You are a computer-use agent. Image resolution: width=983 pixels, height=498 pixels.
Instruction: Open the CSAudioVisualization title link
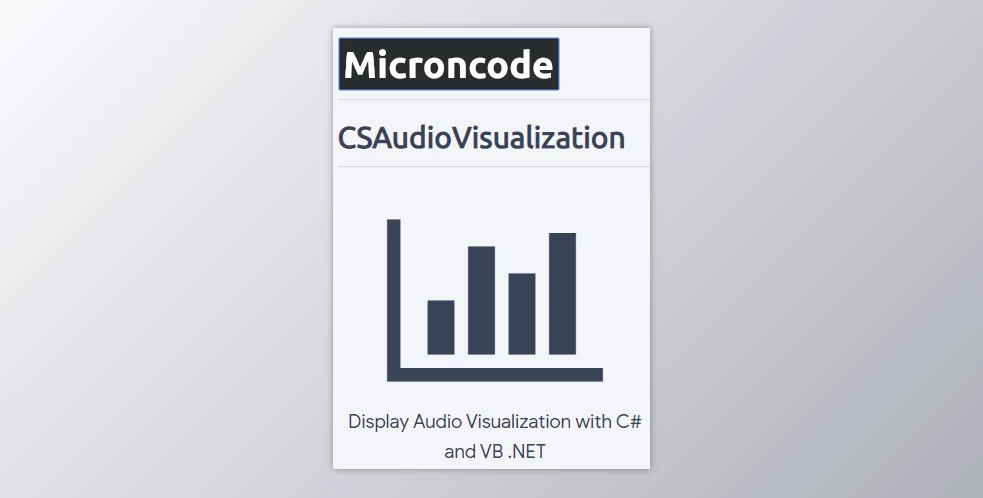pos(481,138)
